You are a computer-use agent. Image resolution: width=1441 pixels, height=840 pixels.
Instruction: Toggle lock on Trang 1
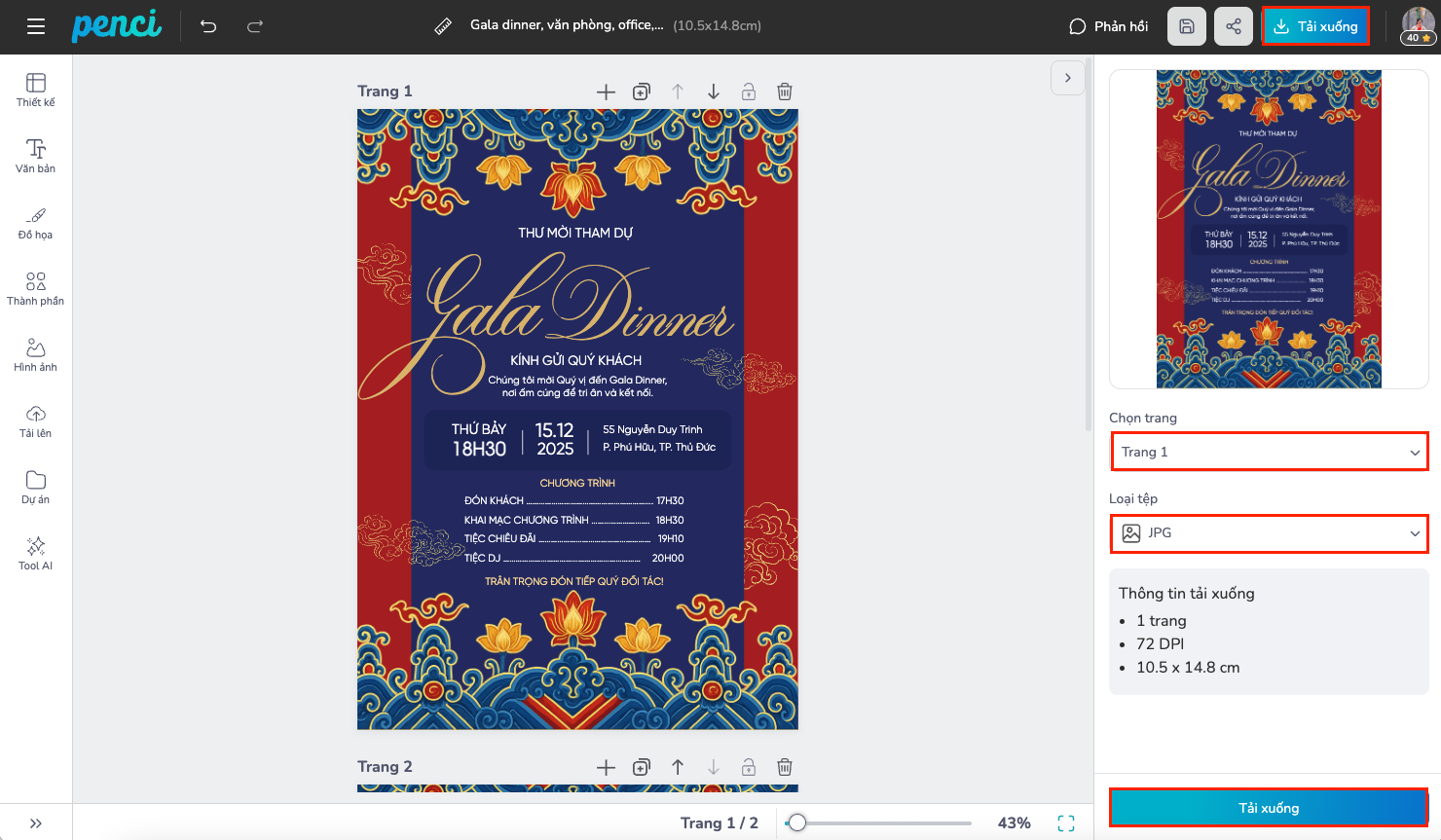[748, 91]
